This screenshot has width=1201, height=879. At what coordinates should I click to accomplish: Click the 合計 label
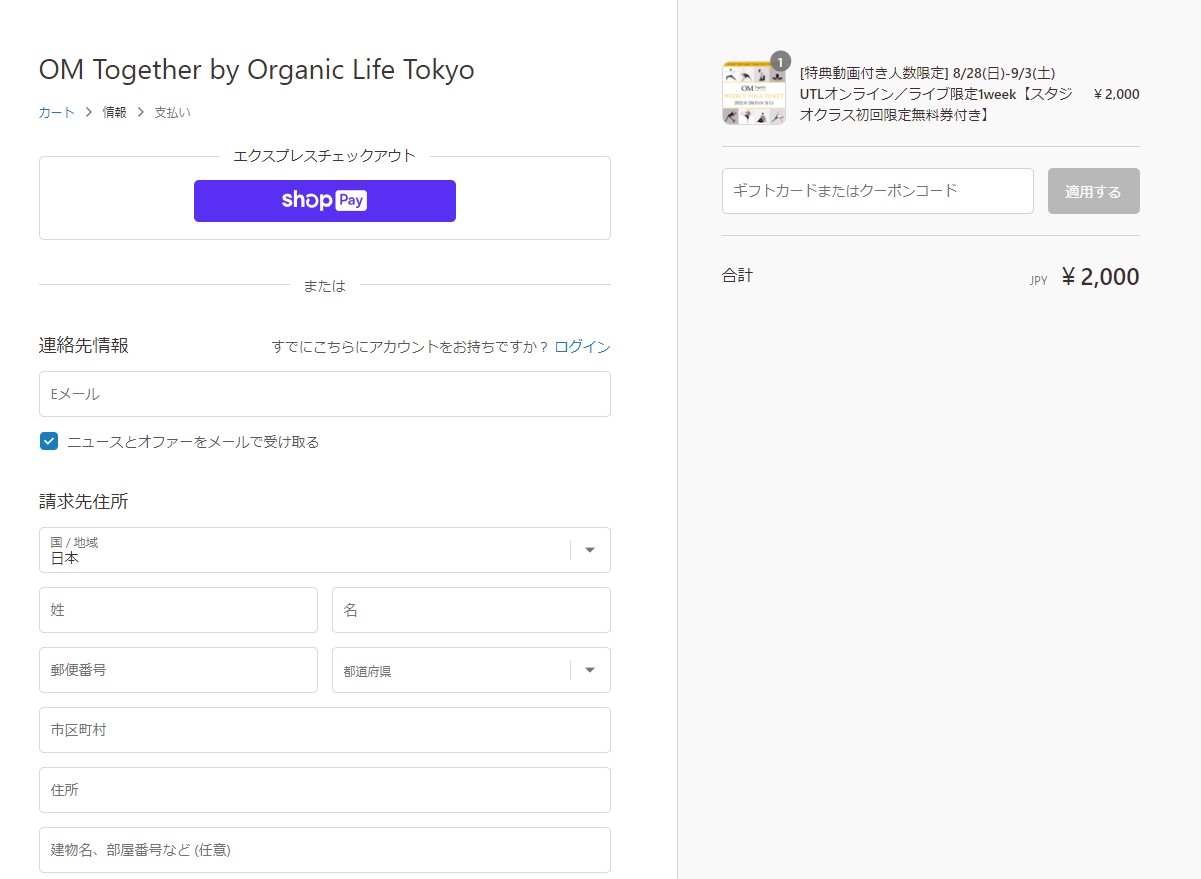click(737, 275)
